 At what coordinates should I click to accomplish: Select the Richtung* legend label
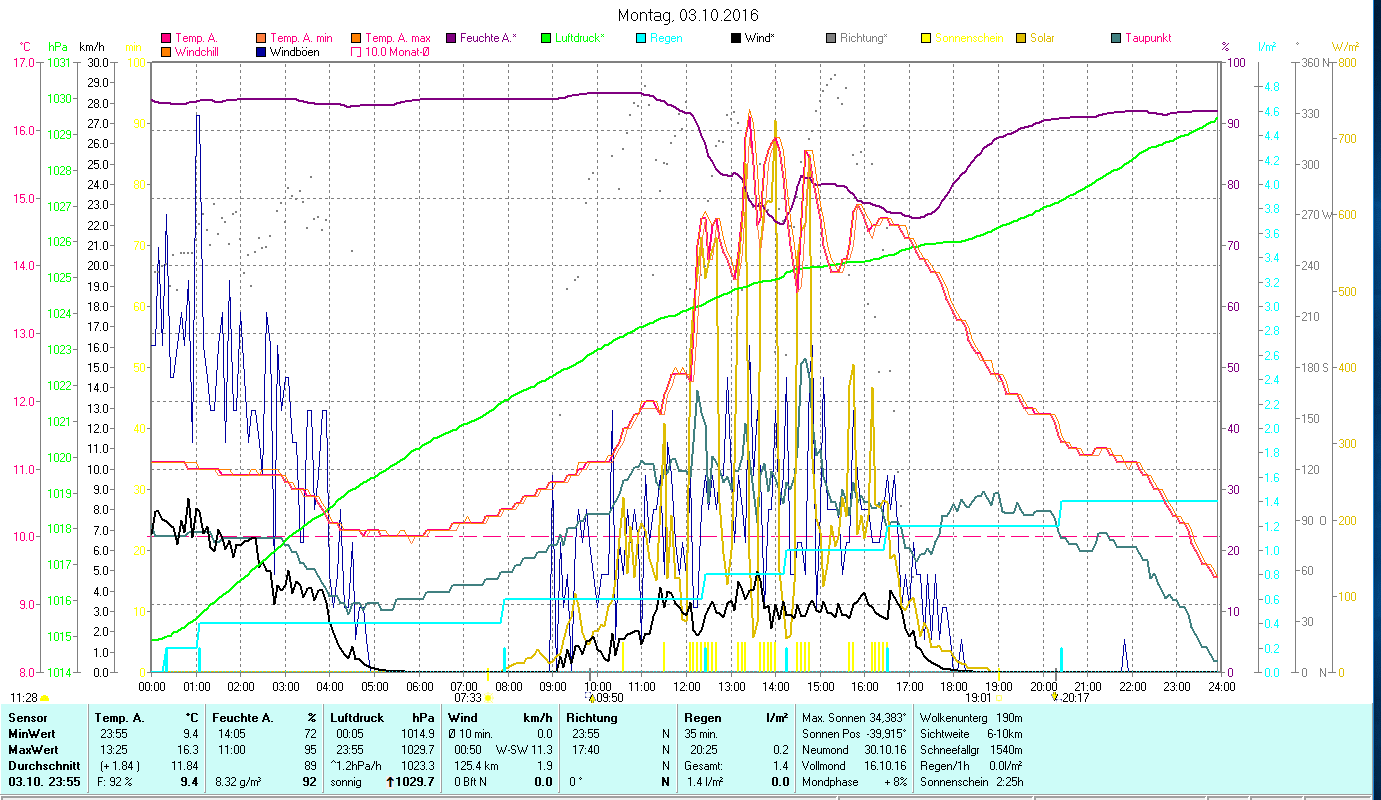864,38
